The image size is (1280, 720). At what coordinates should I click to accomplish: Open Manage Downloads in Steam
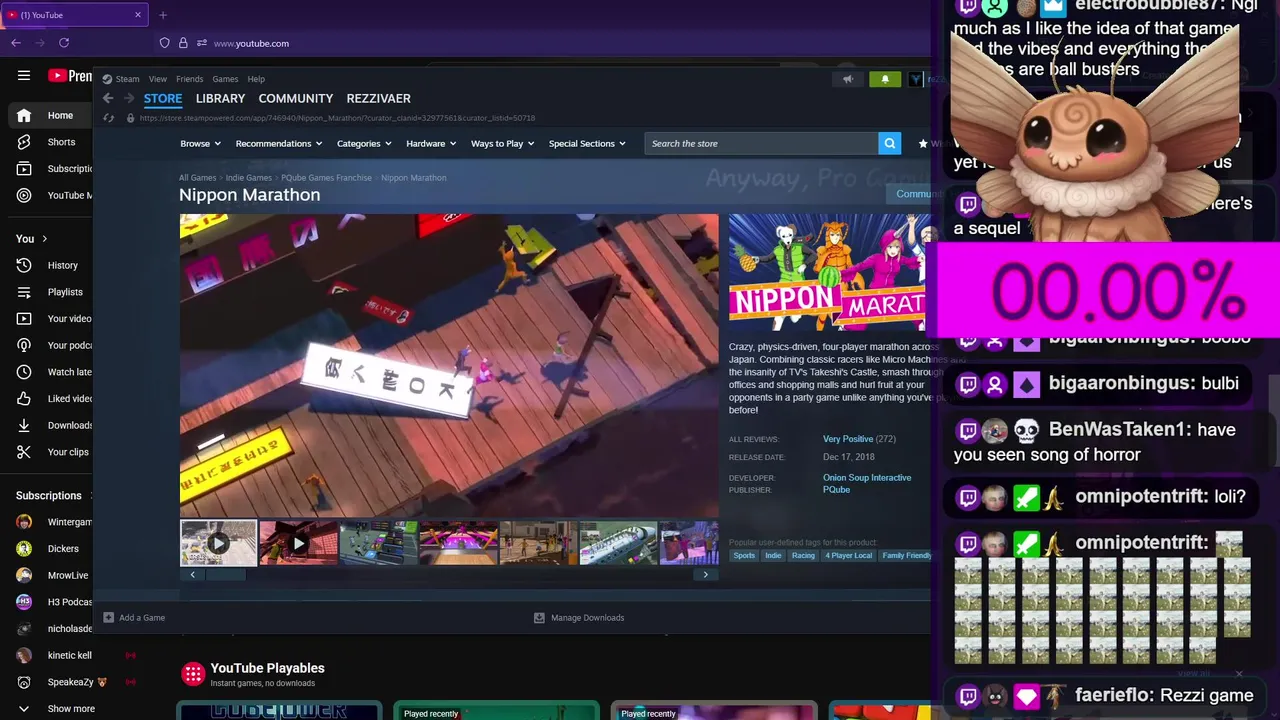[579, 618]
